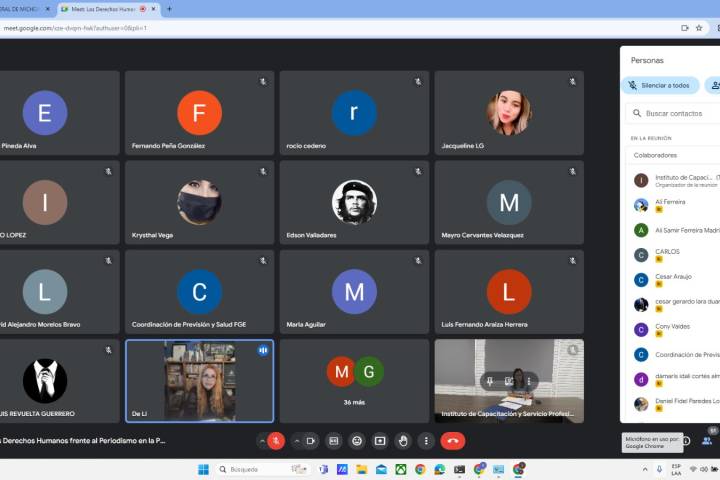Start presenting your screen
Screen dimensions: 720x480
pyautogui.click(x=380, y=440)
